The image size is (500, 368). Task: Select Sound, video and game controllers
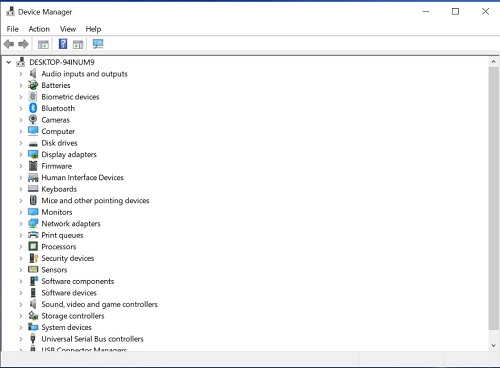coord(99,304)
